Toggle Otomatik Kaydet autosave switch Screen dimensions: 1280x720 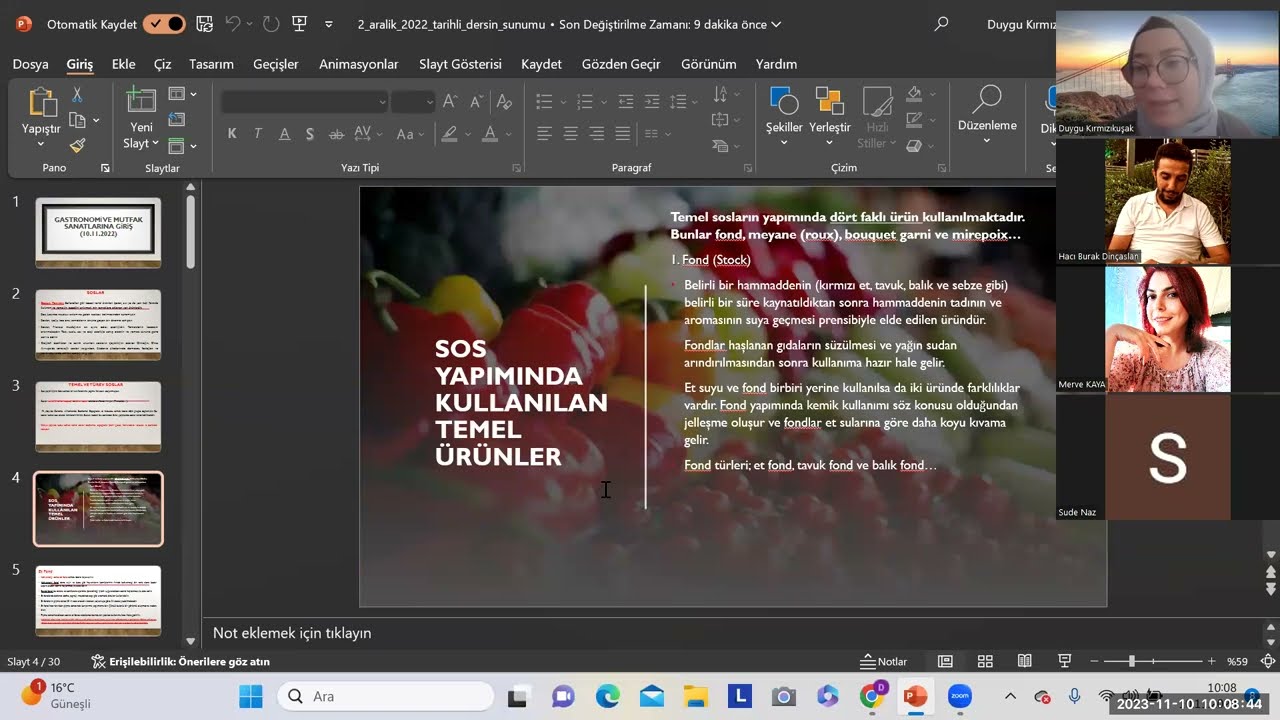coord(164,24)
